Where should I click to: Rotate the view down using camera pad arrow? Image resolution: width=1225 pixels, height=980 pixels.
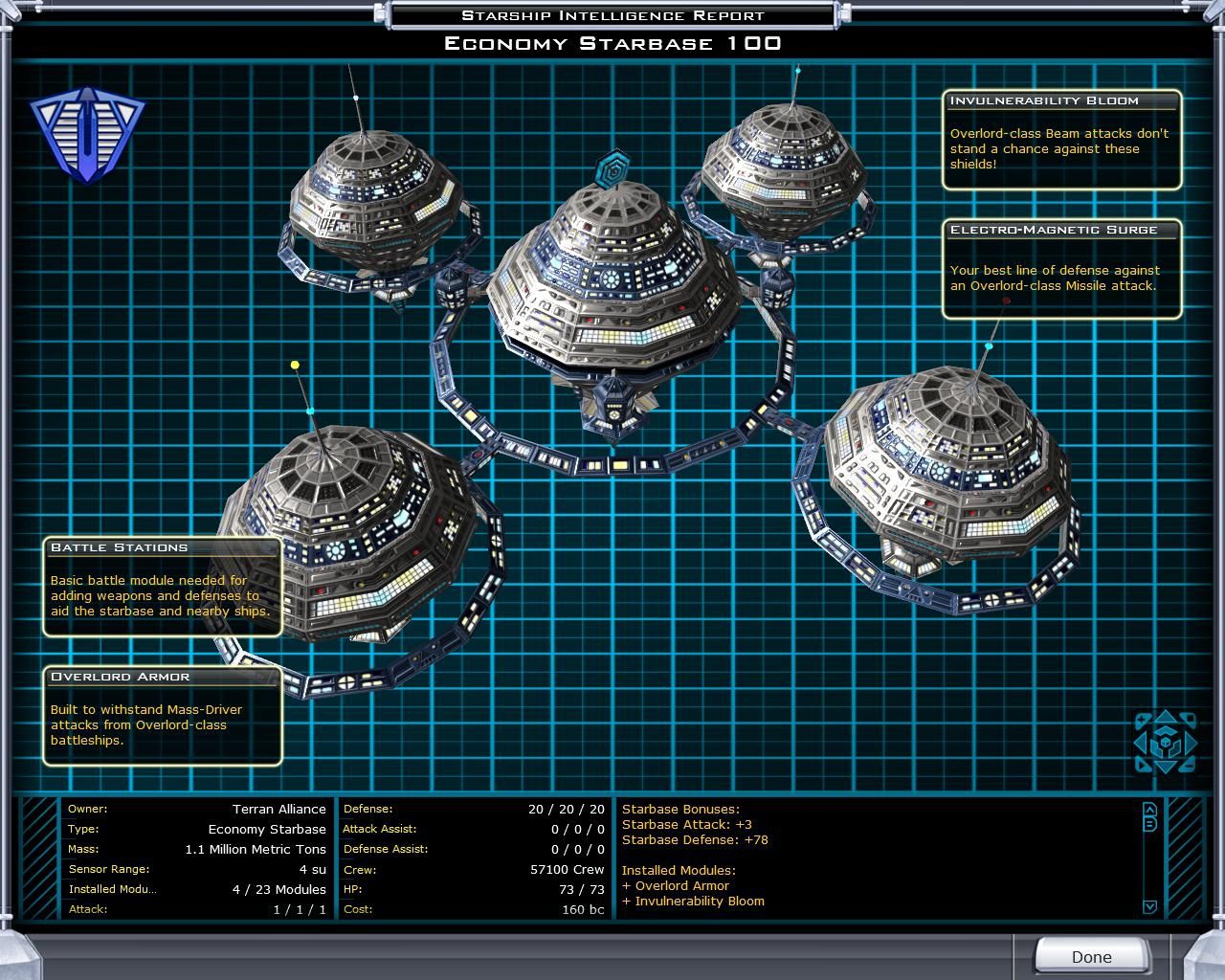click(x=1165, y=766)
